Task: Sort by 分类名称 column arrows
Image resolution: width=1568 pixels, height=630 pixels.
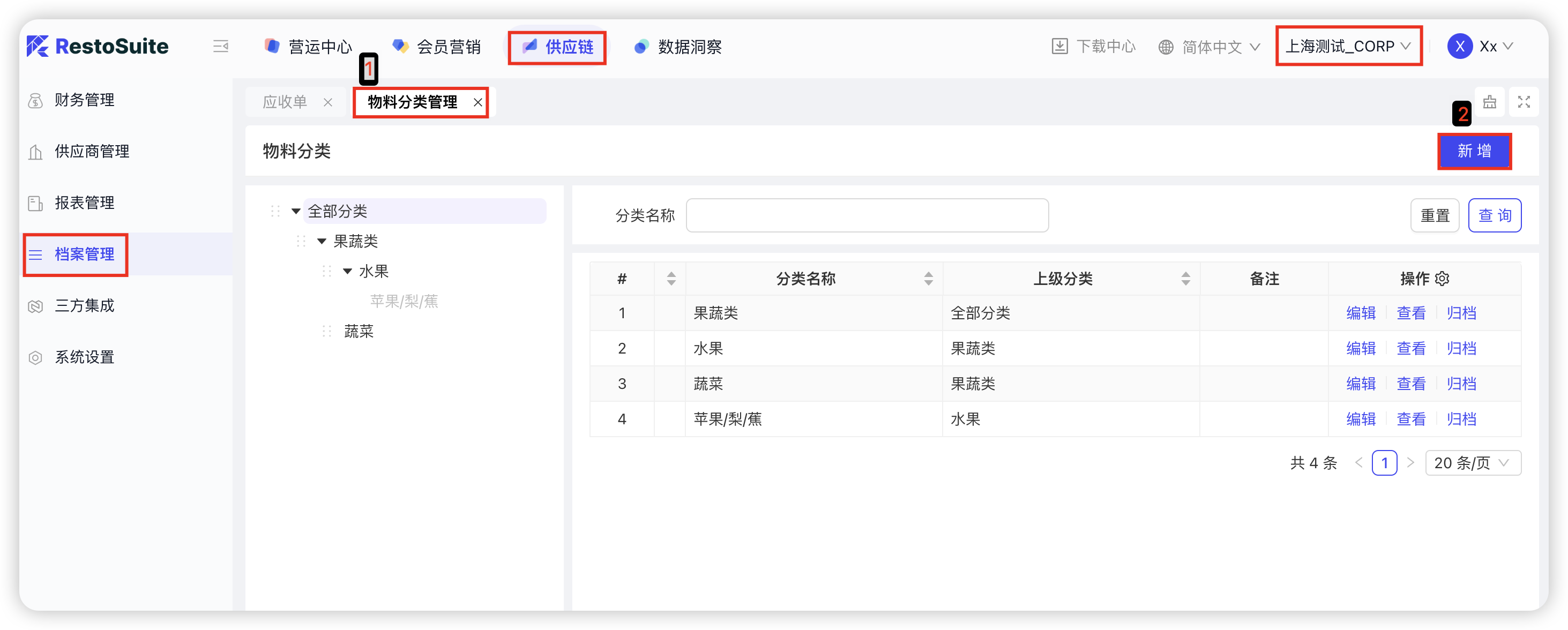Action: pyautogui.click(x=928, y=279)
